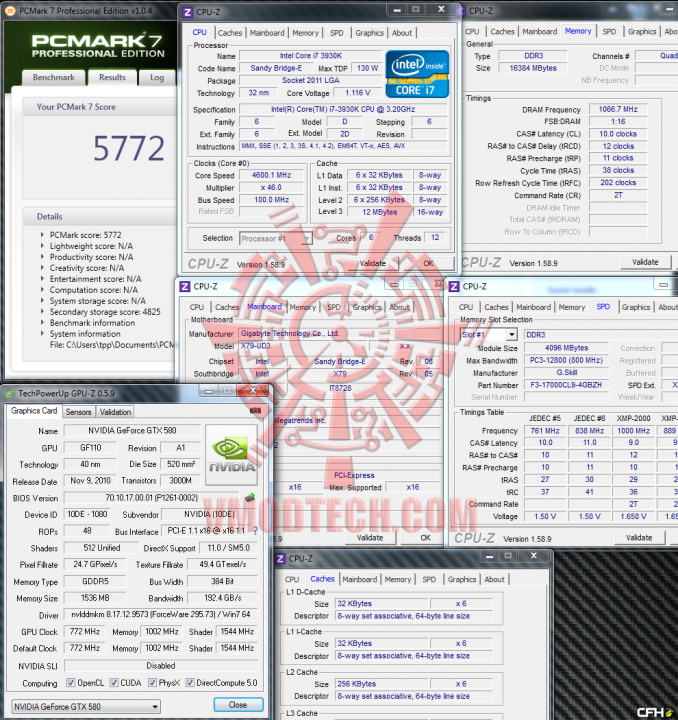Viewport: 678px width, 720px height.
Task: Expand the Computation score detail
Action: 43,290
